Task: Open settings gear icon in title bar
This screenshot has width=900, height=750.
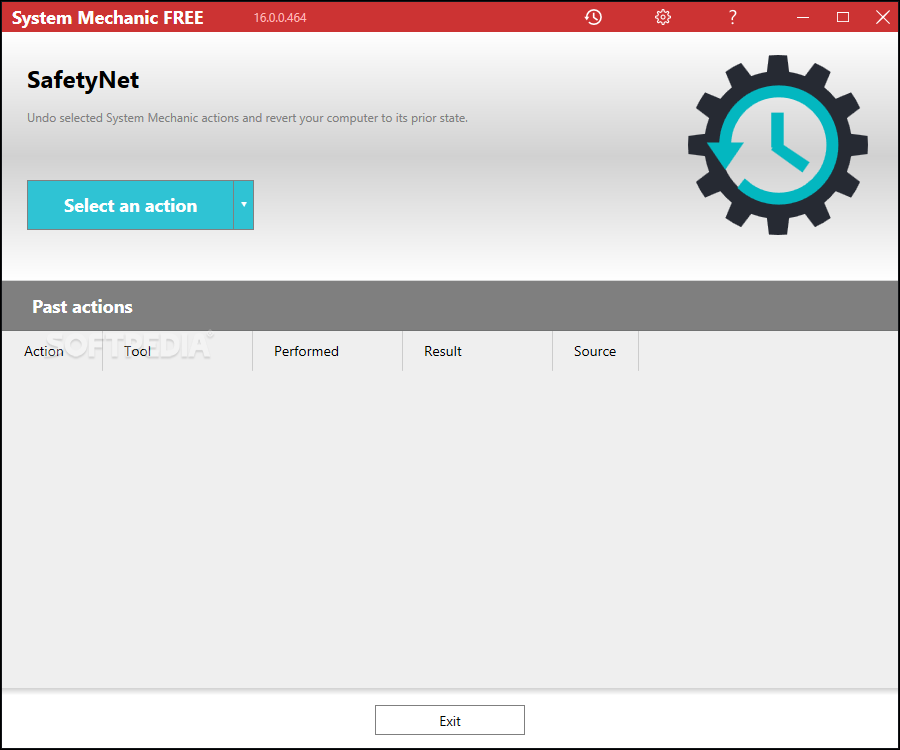Action: pos(662,17)
